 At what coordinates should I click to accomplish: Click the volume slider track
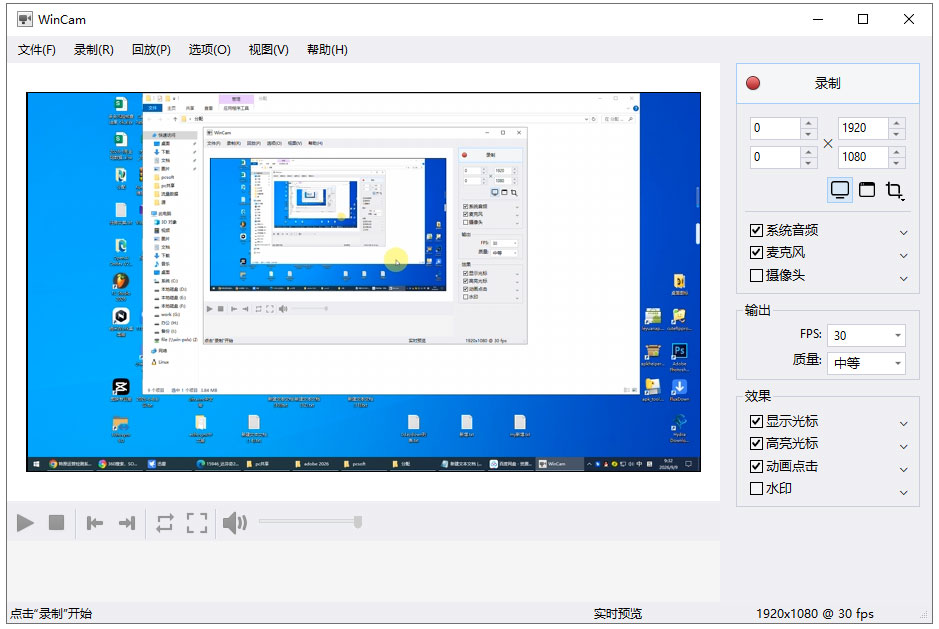[307, 522]
